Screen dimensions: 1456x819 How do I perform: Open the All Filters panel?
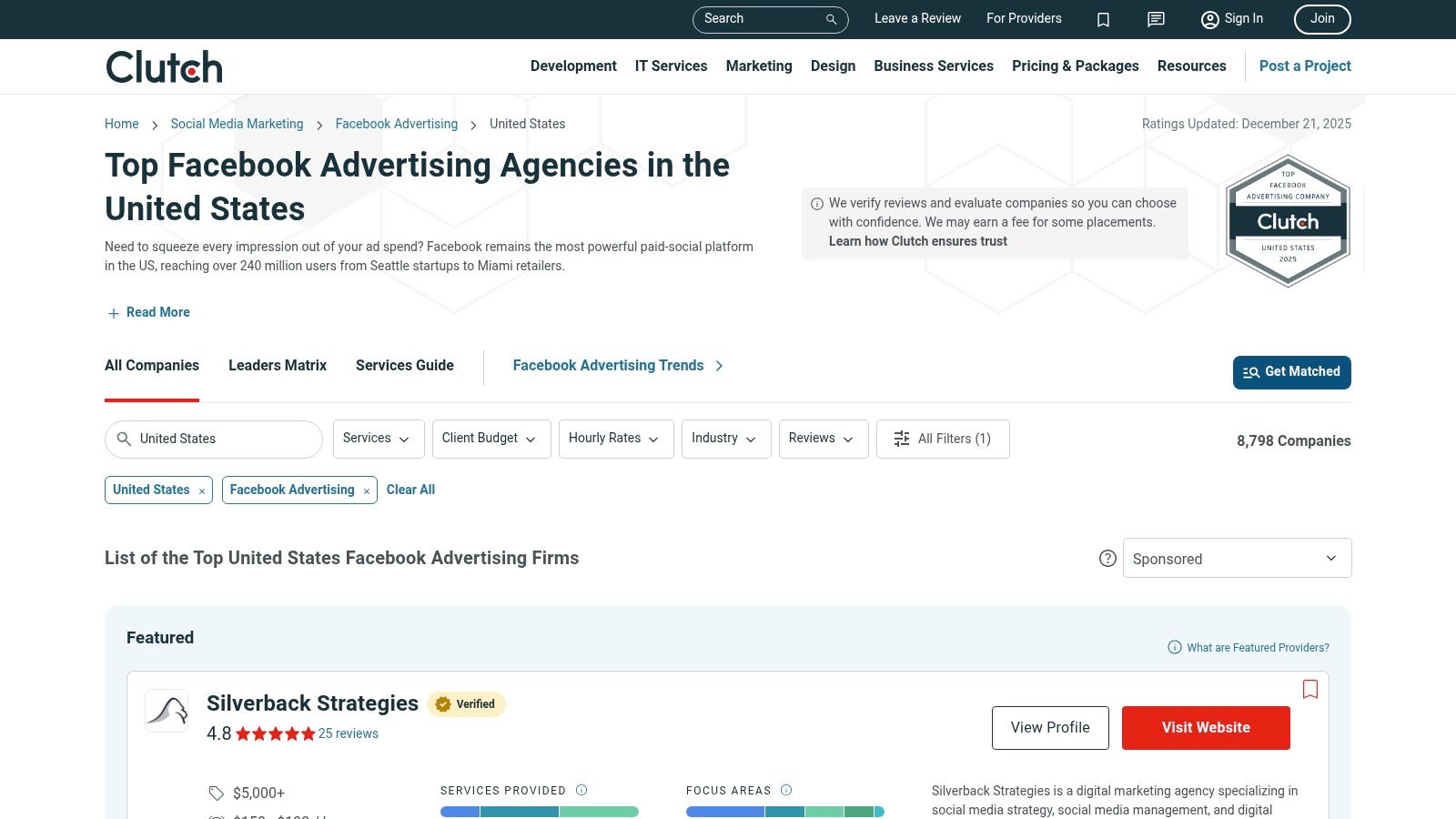pyautogui.click(x=943, y=439)
